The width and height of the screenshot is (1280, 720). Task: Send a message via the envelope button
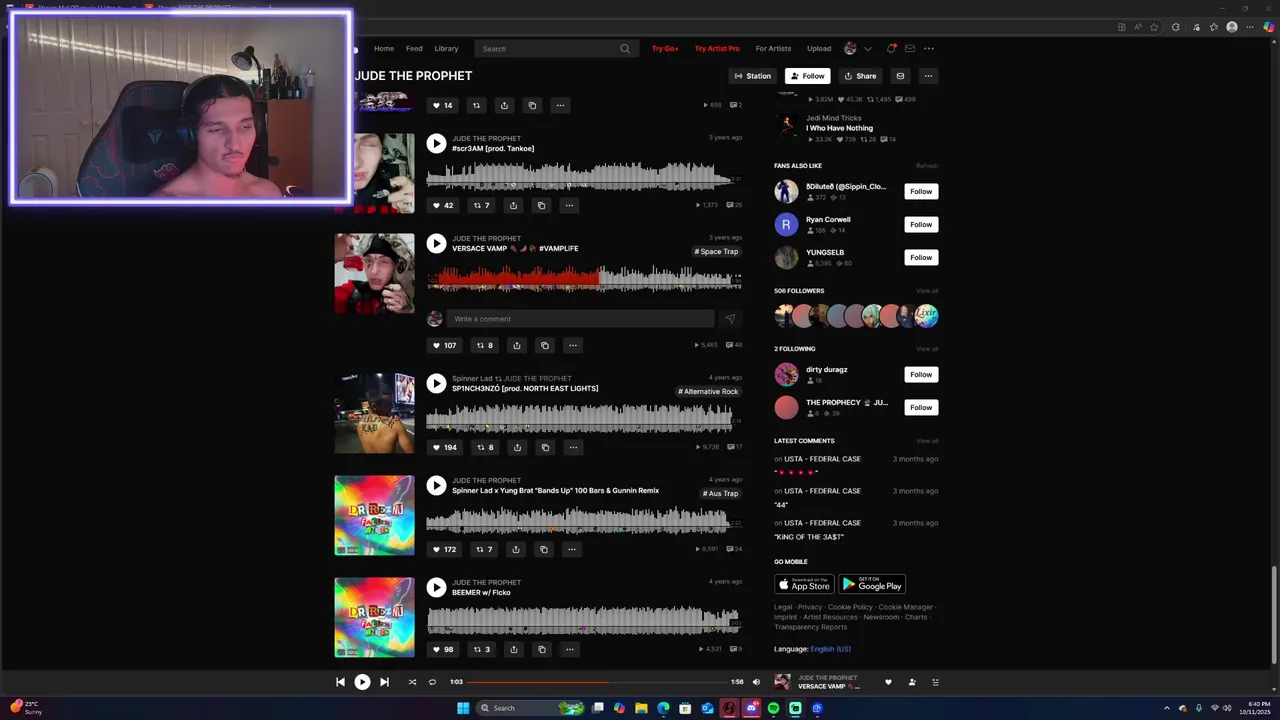[900, 76]
